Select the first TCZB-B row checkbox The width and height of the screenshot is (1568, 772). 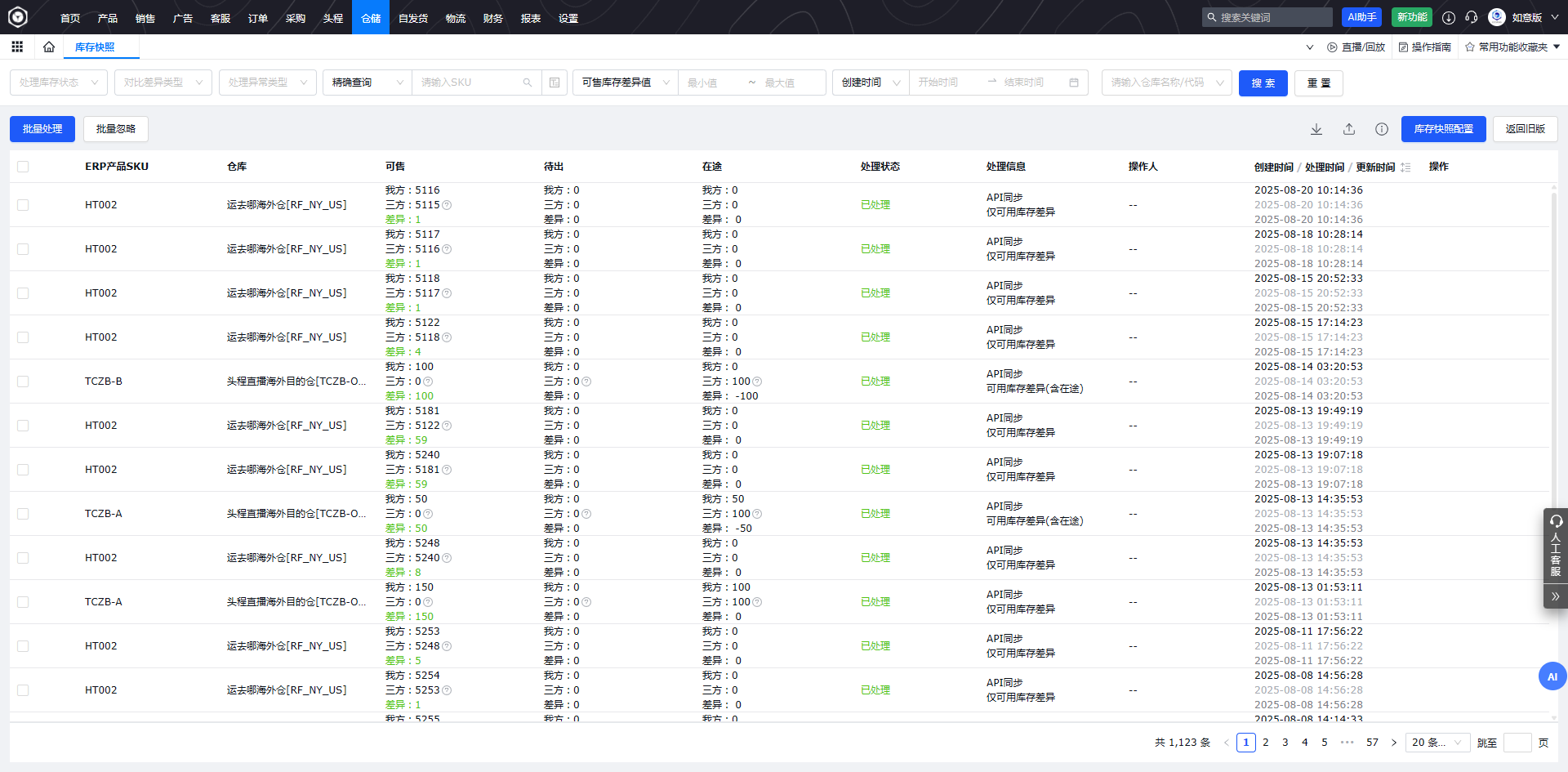[23, 382]
